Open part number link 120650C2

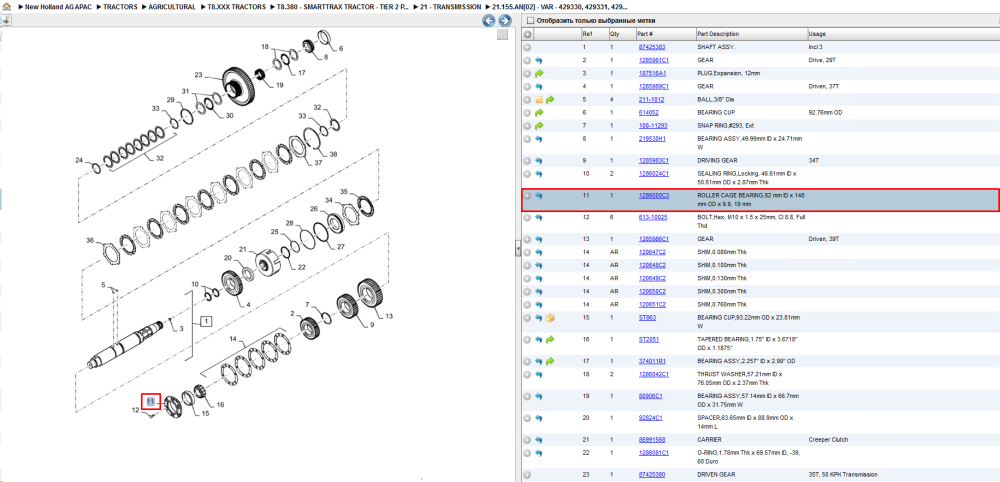[651, 291]
